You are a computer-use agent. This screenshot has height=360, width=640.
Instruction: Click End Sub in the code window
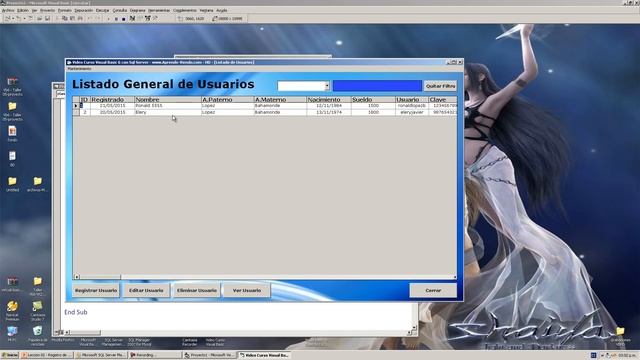pos(76,312)
